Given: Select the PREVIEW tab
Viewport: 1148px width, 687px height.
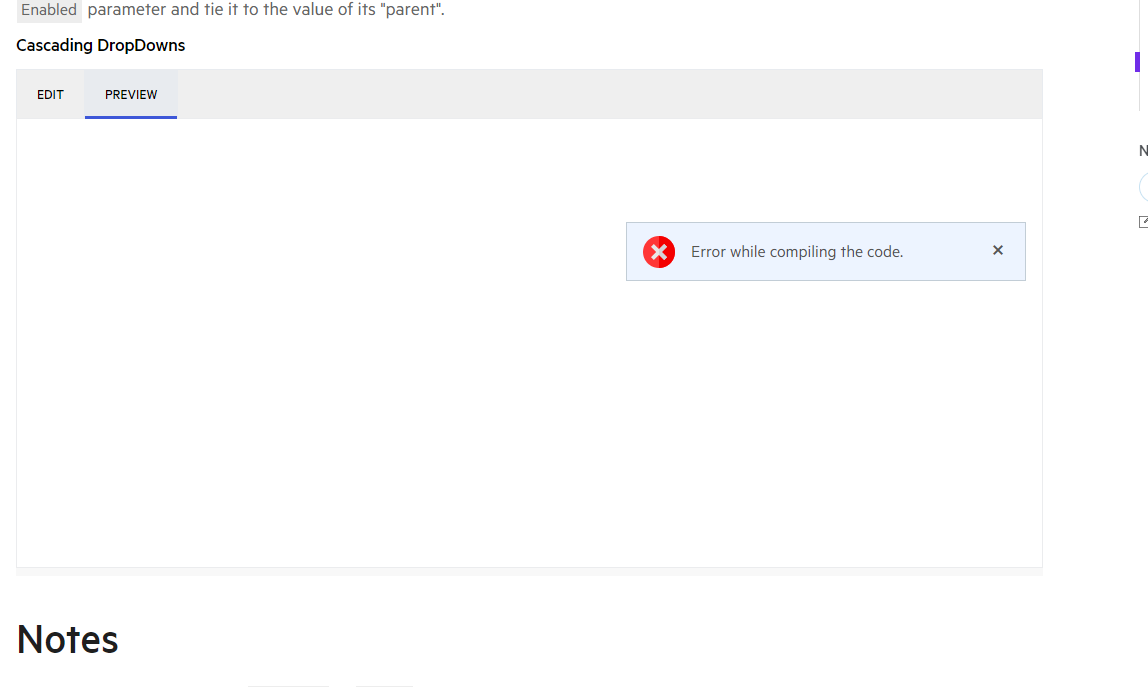Looking at the screenshot, I should point(130,94).
